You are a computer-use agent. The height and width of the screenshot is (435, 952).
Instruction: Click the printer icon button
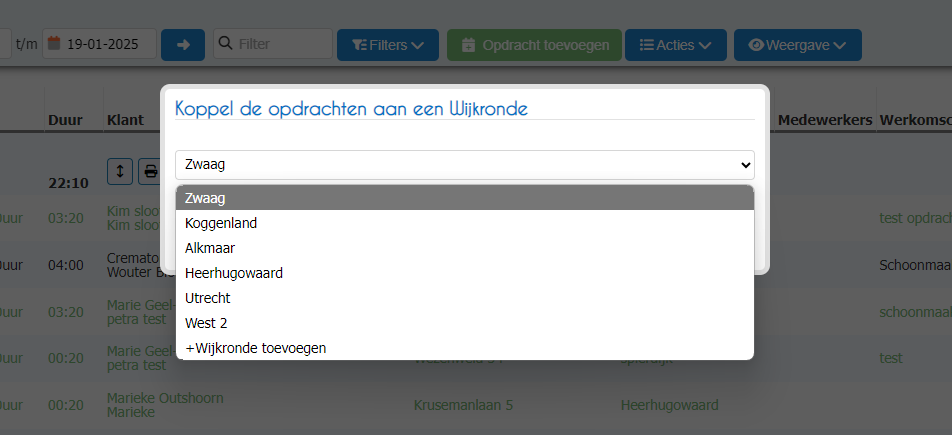[149, 171]
